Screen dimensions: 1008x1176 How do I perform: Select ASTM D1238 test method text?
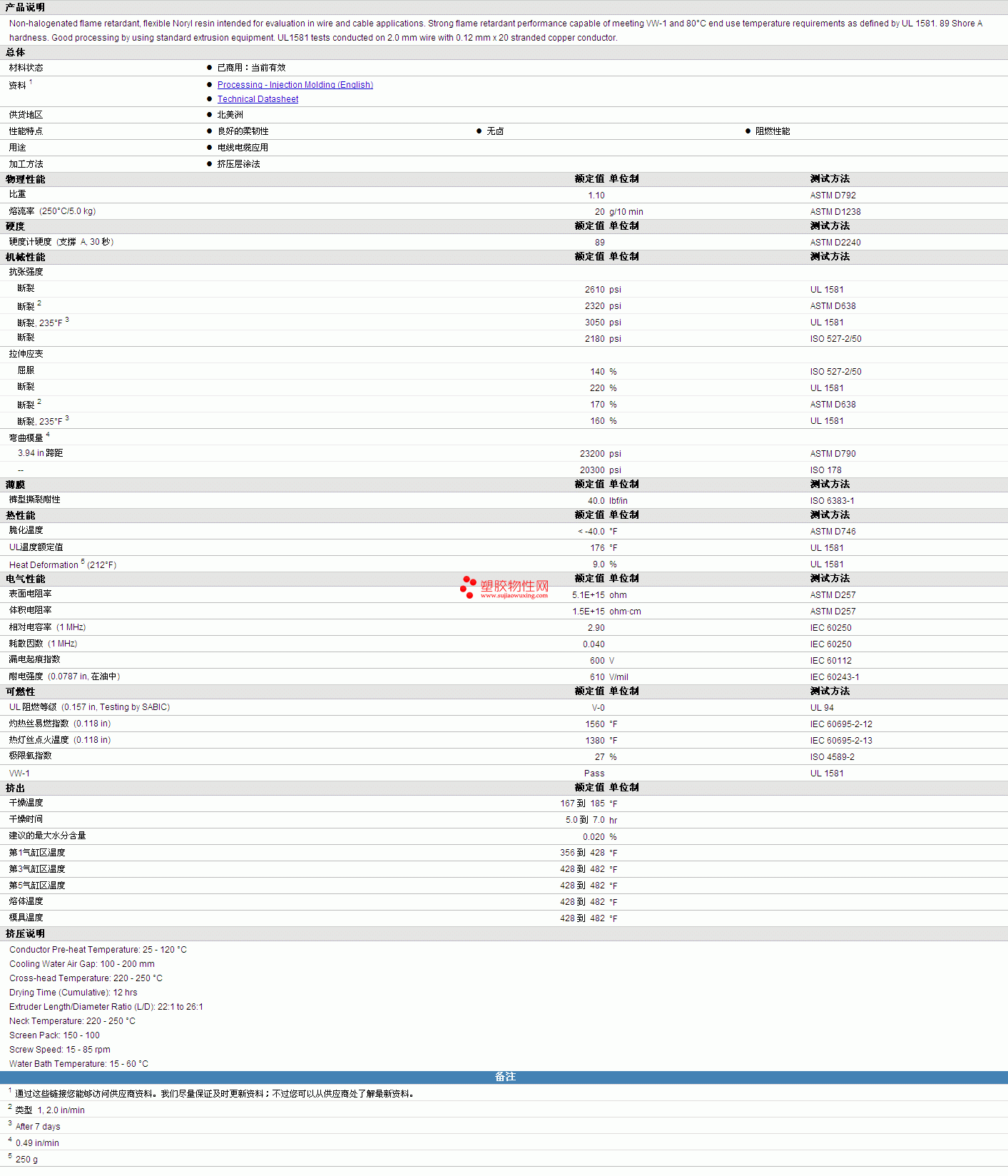pyautogui.click(x=835, y=212)
